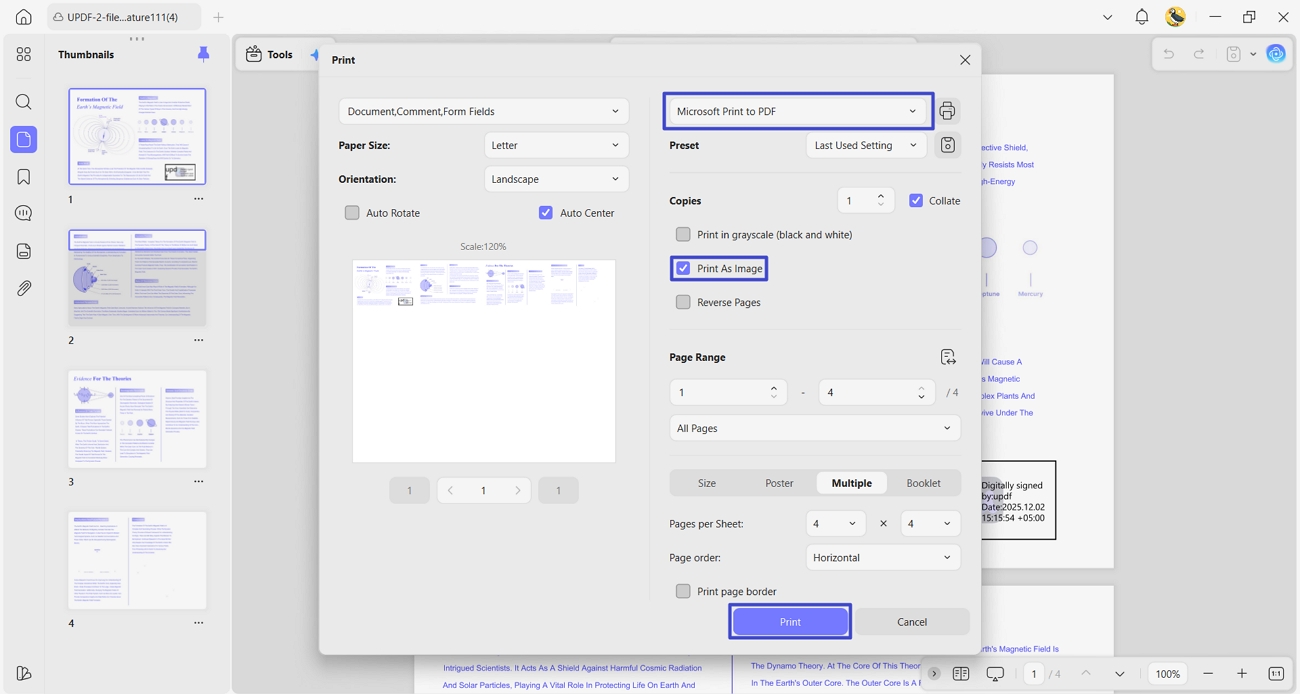Open the attachments paperclip icon
Screen dimensions: 1300x694
[24, 288]
